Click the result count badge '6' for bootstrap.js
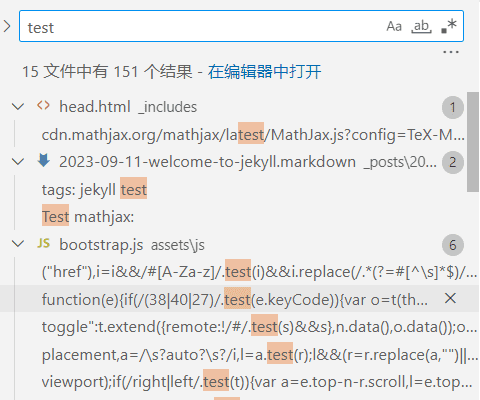This screenshot has height=400, width=480. [x=453, y=245]
